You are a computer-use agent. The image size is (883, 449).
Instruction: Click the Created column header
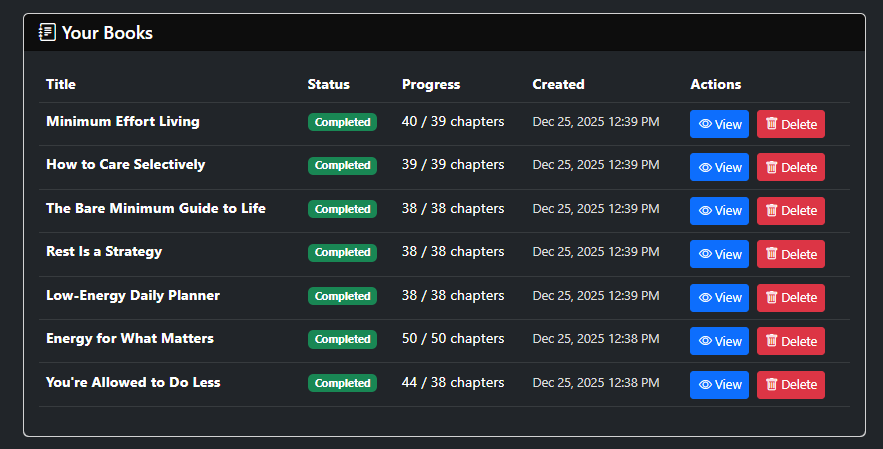click(x=558, y=85)
